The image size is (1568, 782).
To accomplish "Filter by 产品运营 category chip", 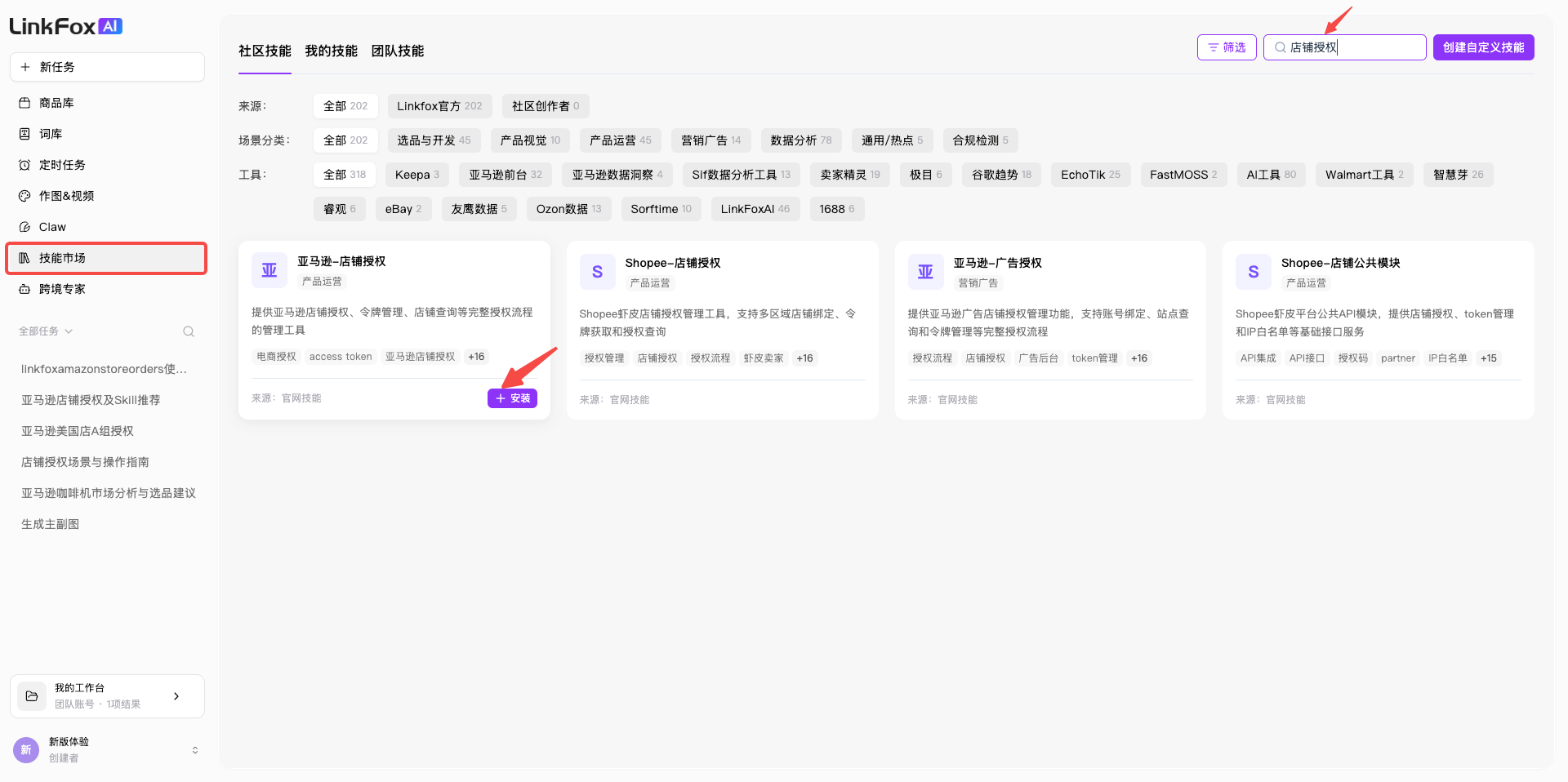I will 621,140.
